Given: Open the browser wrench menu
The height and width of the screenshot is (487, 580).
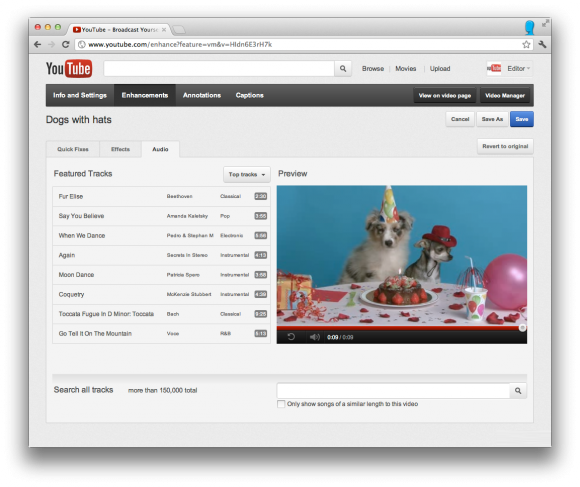Looking at the screenshot, I should [x=542, y=44].
